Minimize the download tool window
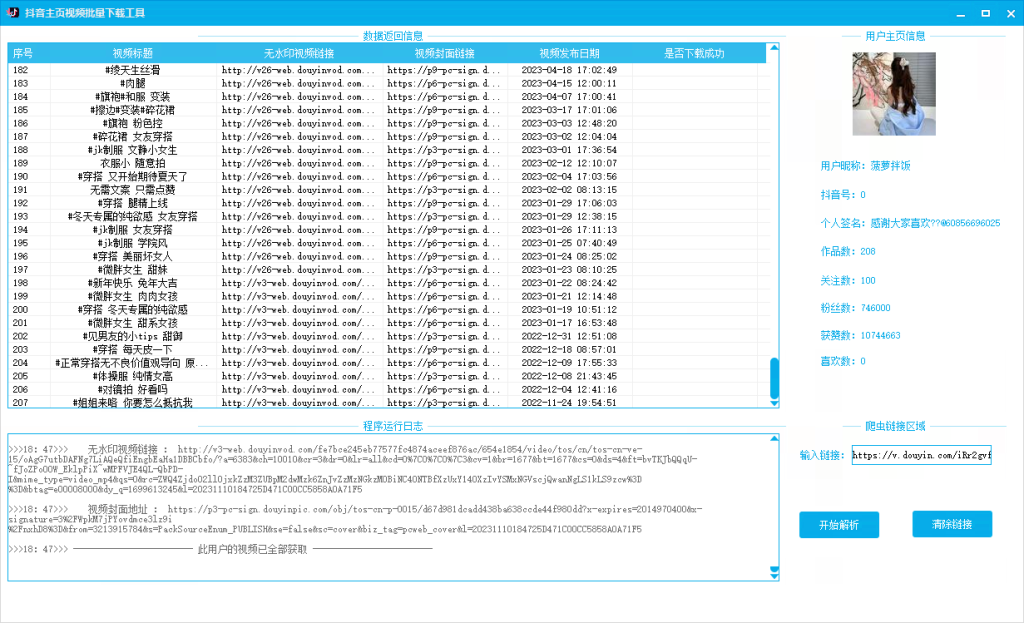Image resolution: width=1024 pixels, height=623 pixels. (x=958, y=13)
